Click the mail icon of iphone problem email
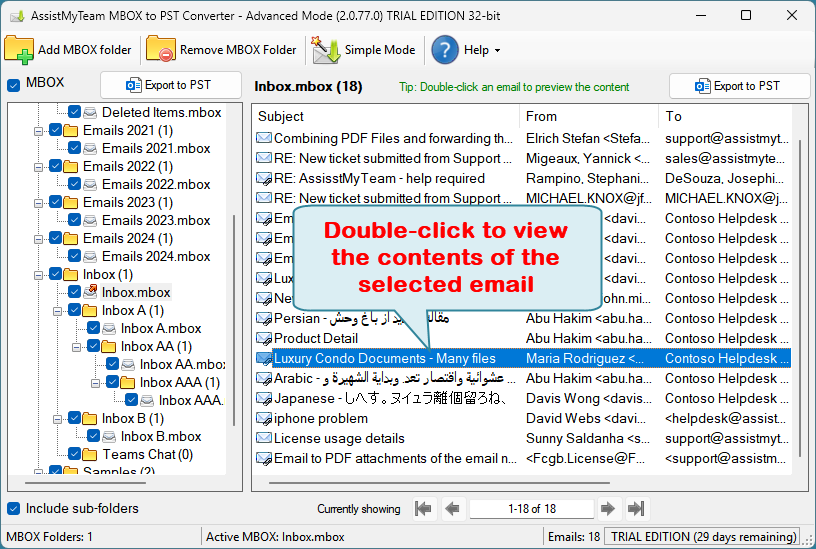Image resolution: width=816 pixels, height=549 pixels. pos(264,418)
